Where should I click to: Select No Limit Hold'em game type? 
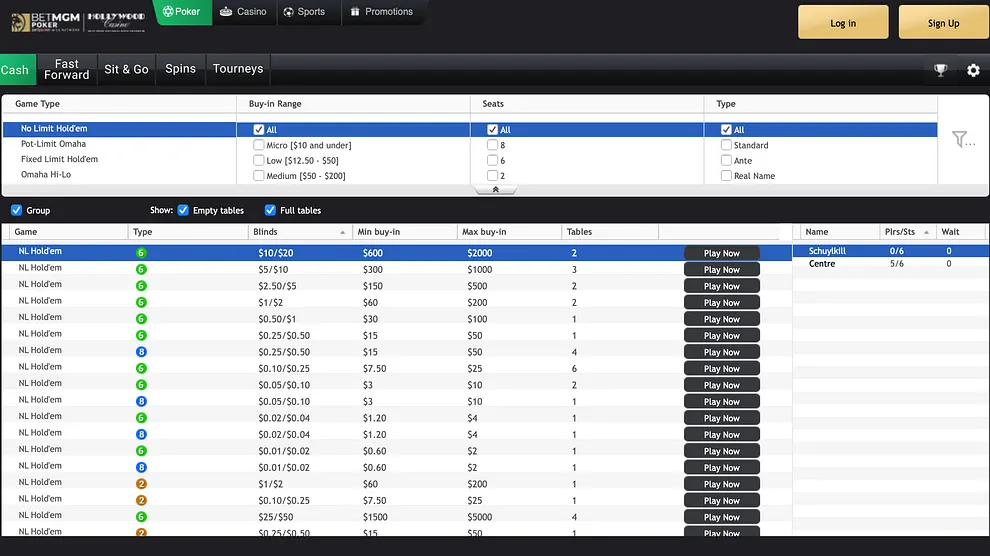click(120, 129)
